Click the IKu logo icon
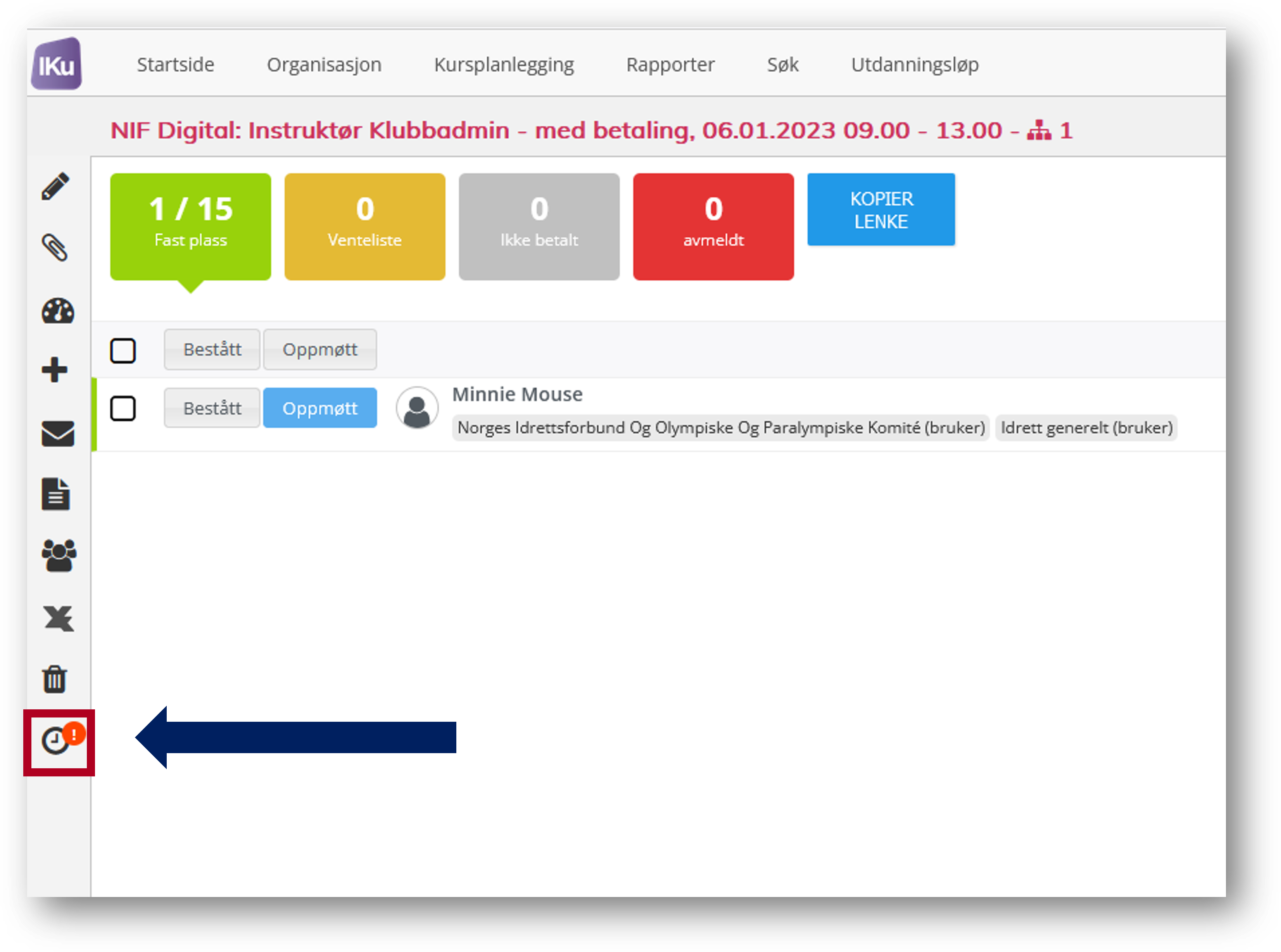 (x=57, y=64)
